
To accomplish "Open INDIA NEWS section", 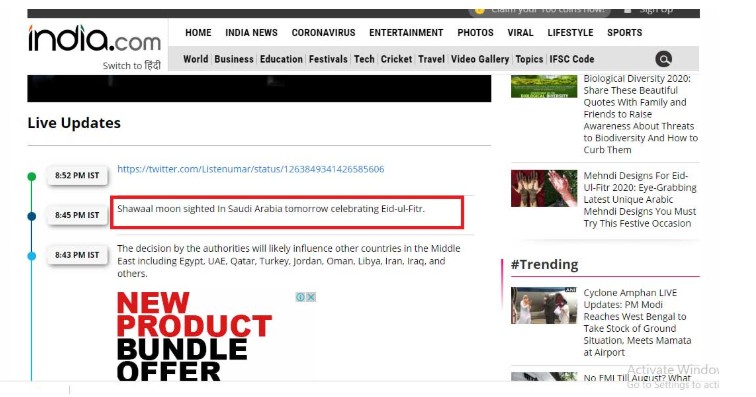I will 251,33.
